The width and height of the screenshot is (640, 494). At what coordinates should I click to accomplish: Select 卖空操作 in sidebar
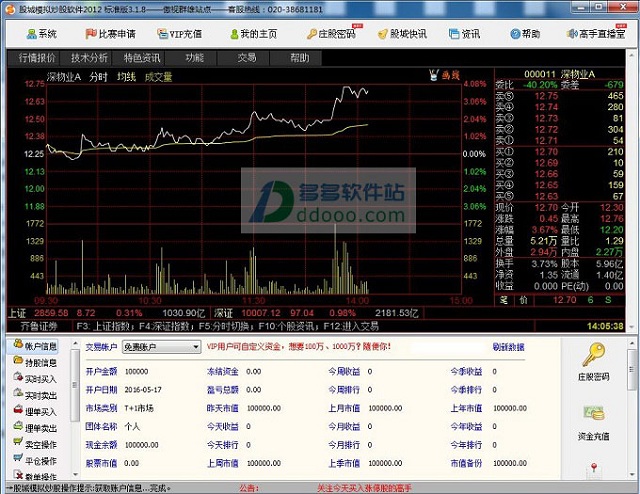(x=34, y=444)
